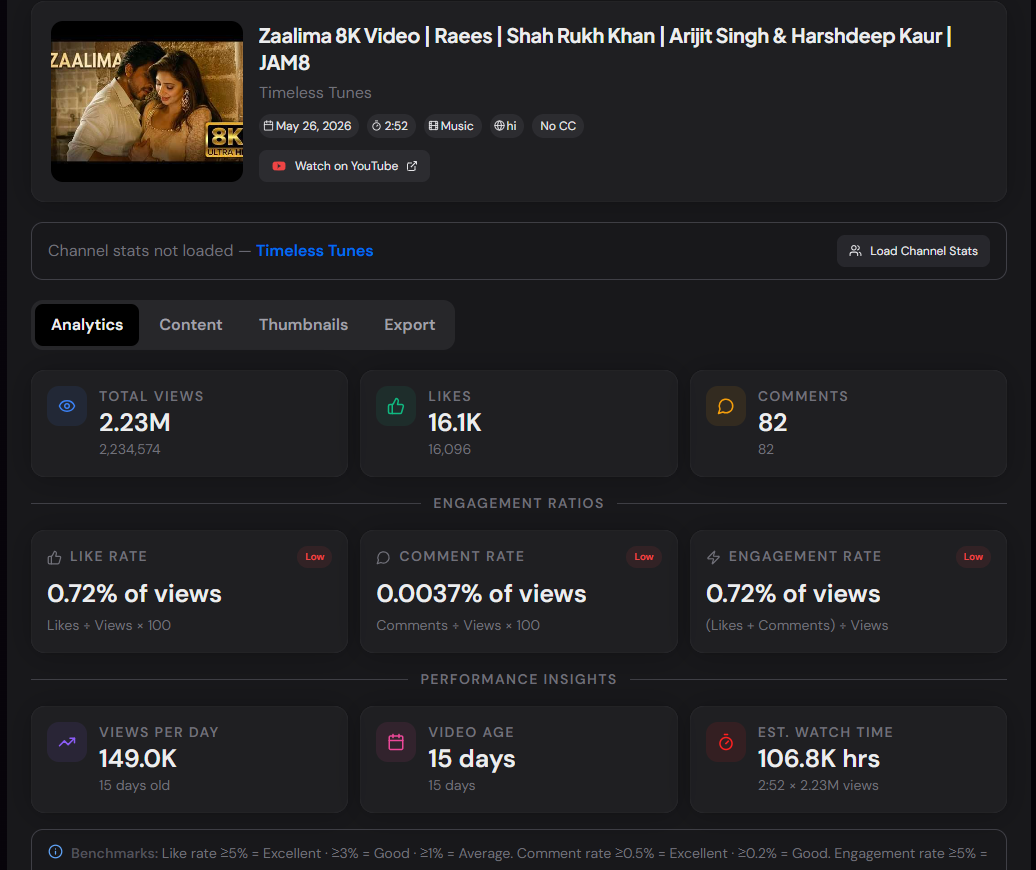Screen dimensions: 1036x870
Task: Click the eye icon in Total Views
Action: click(67, 406)
